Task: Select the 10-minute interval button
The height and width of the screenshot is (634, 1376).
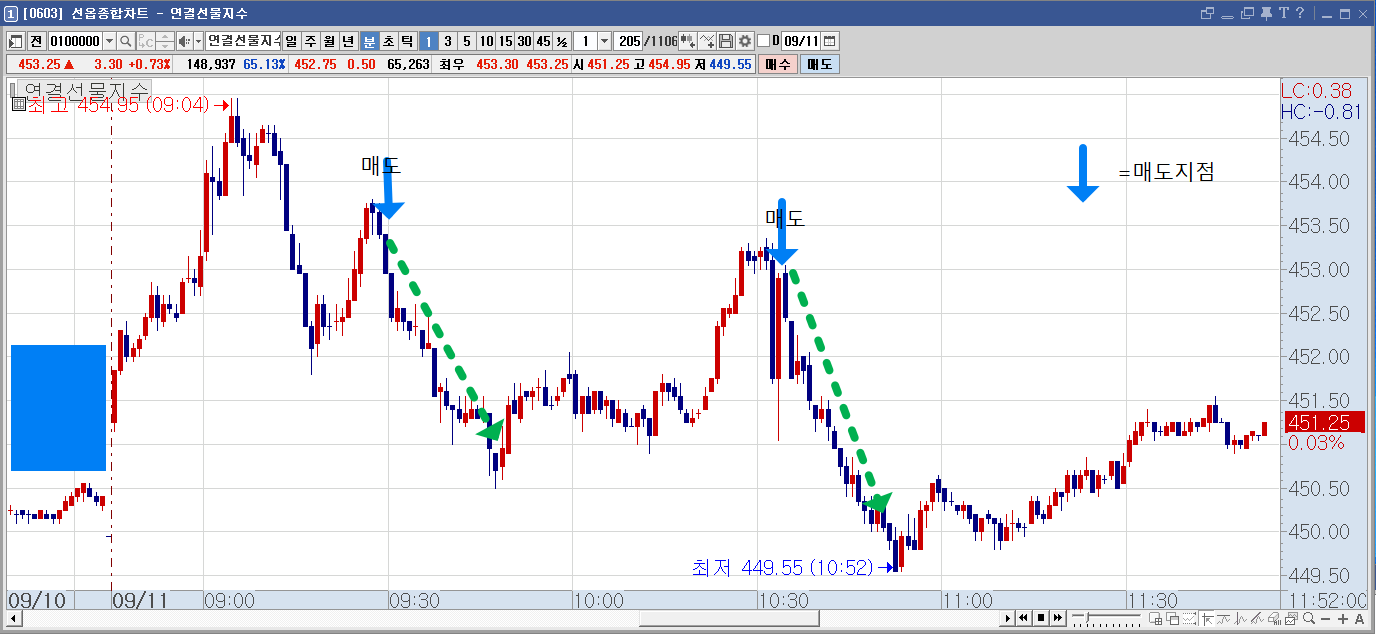Action: tap(485, 41)
